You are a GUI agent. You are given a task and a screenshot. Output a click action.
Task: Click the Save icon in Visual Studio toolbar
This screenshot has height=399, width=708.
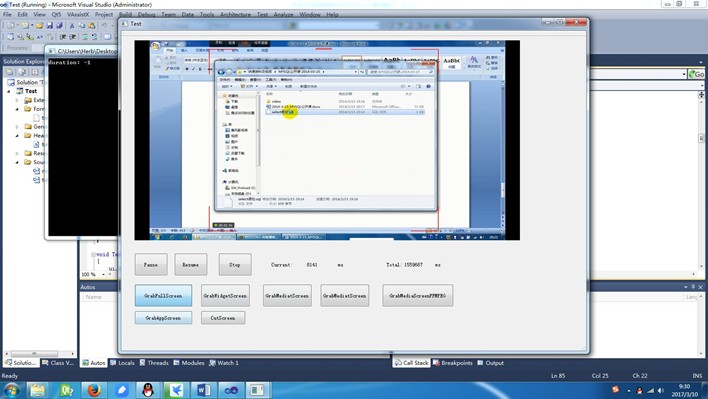tap(50, 26)
